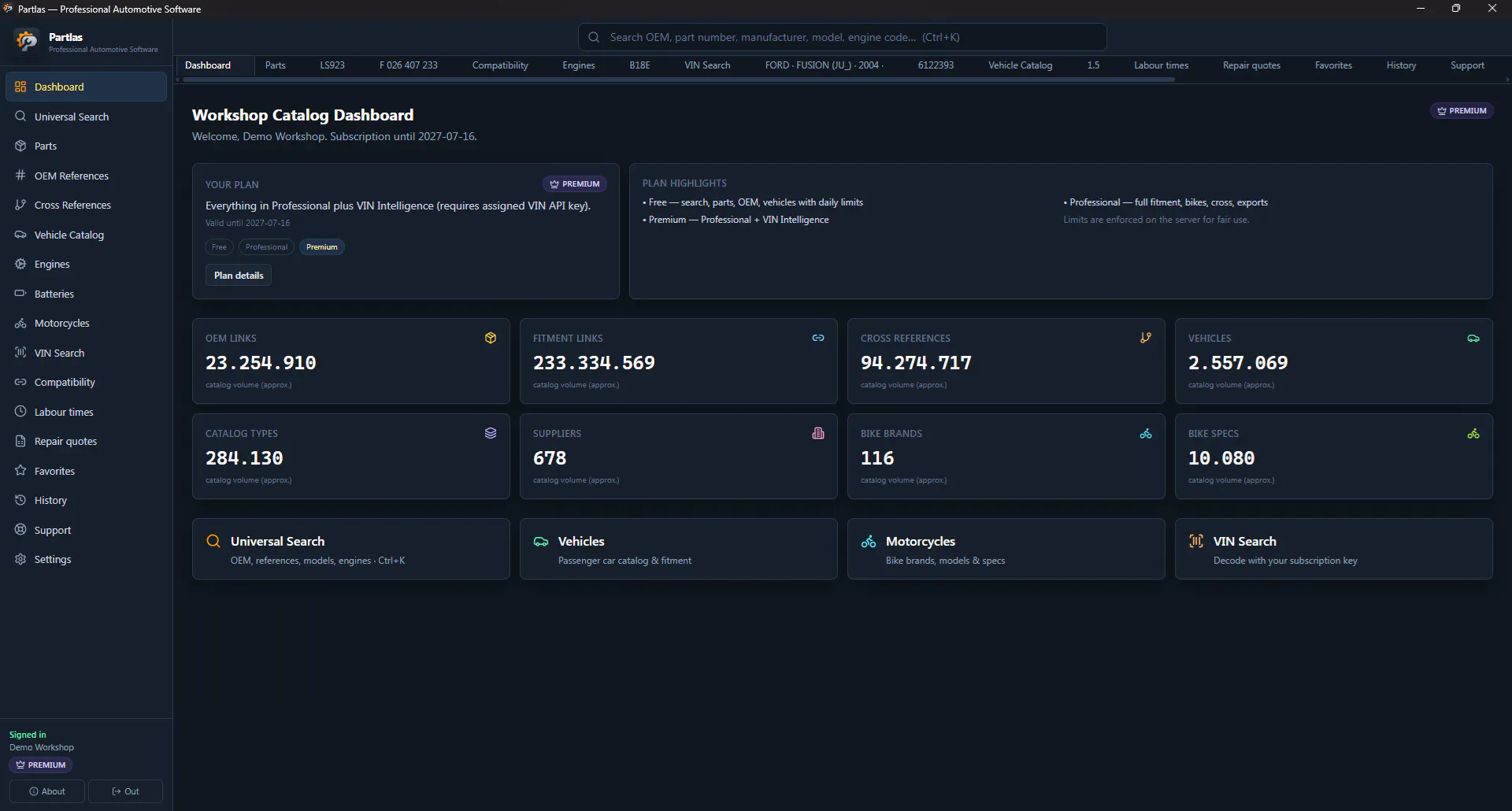This screenshot has height=811, width=1512.
Task: Switch to the Labour times tab
Action: pyautogui.click(x=1161, y=65)
